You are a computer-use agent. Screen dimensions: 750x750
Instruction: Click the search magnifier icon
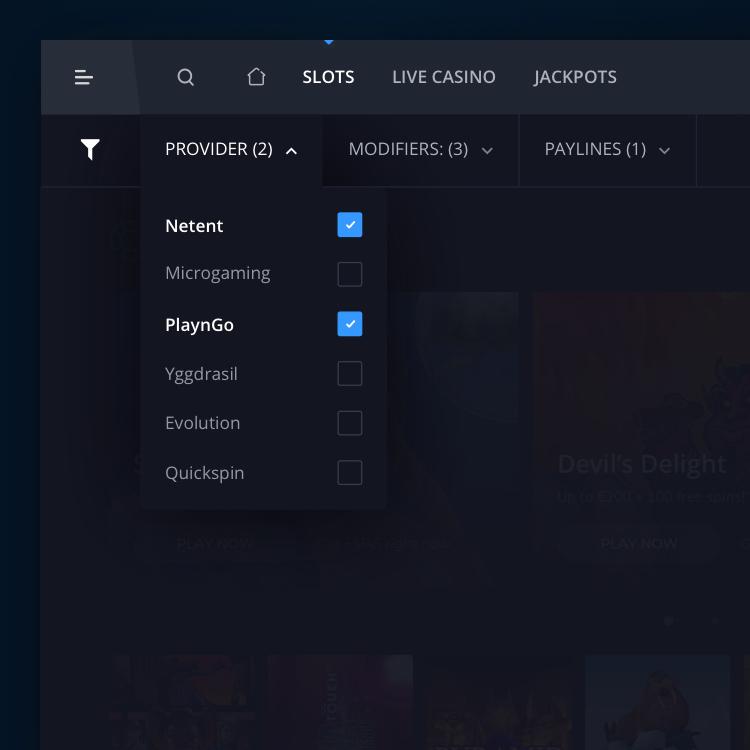pyautogui.click(x=185, y=77)
